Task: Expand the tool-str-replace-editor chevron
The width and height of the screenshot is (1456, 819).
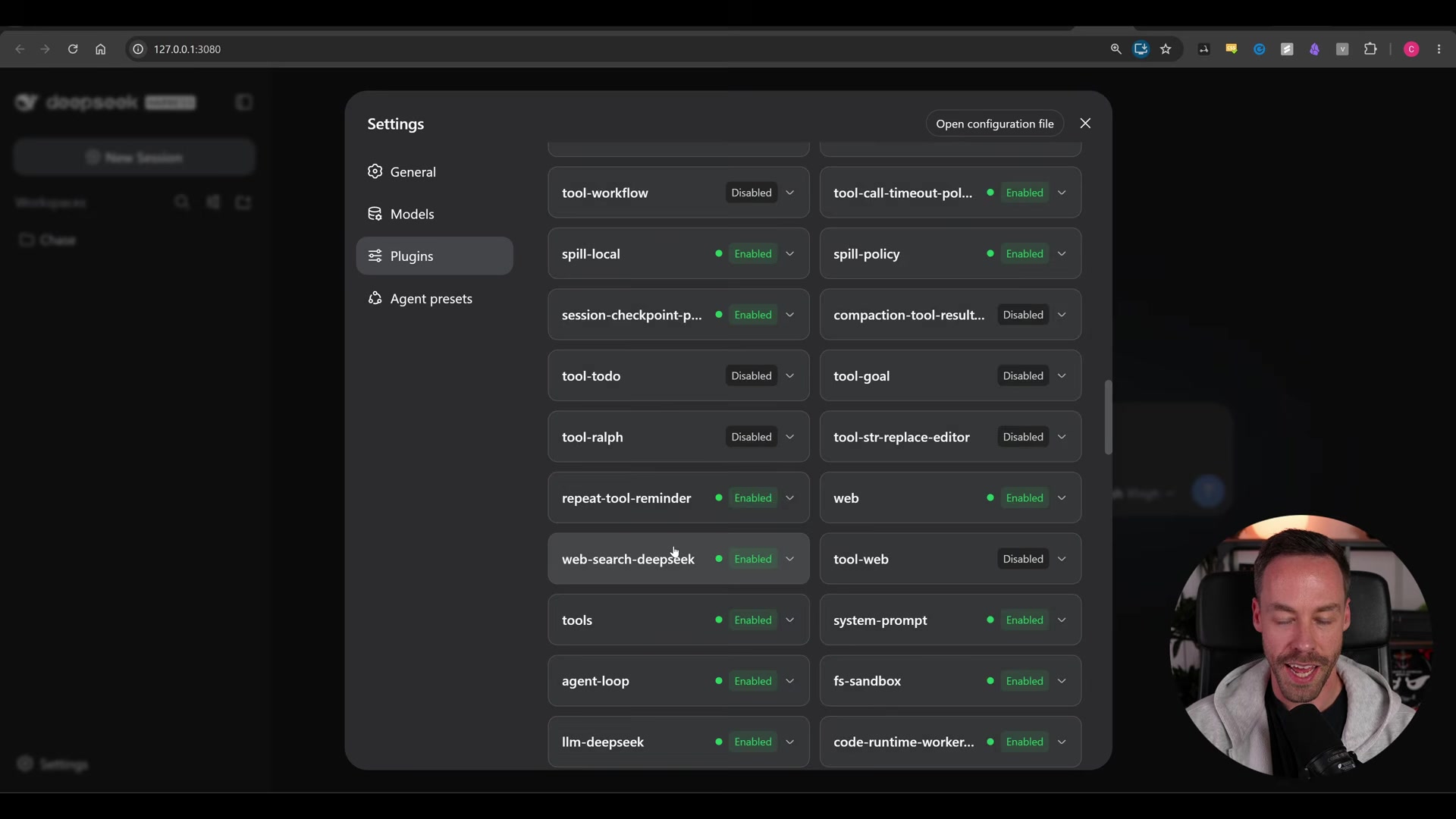Action: point(1062,437)
